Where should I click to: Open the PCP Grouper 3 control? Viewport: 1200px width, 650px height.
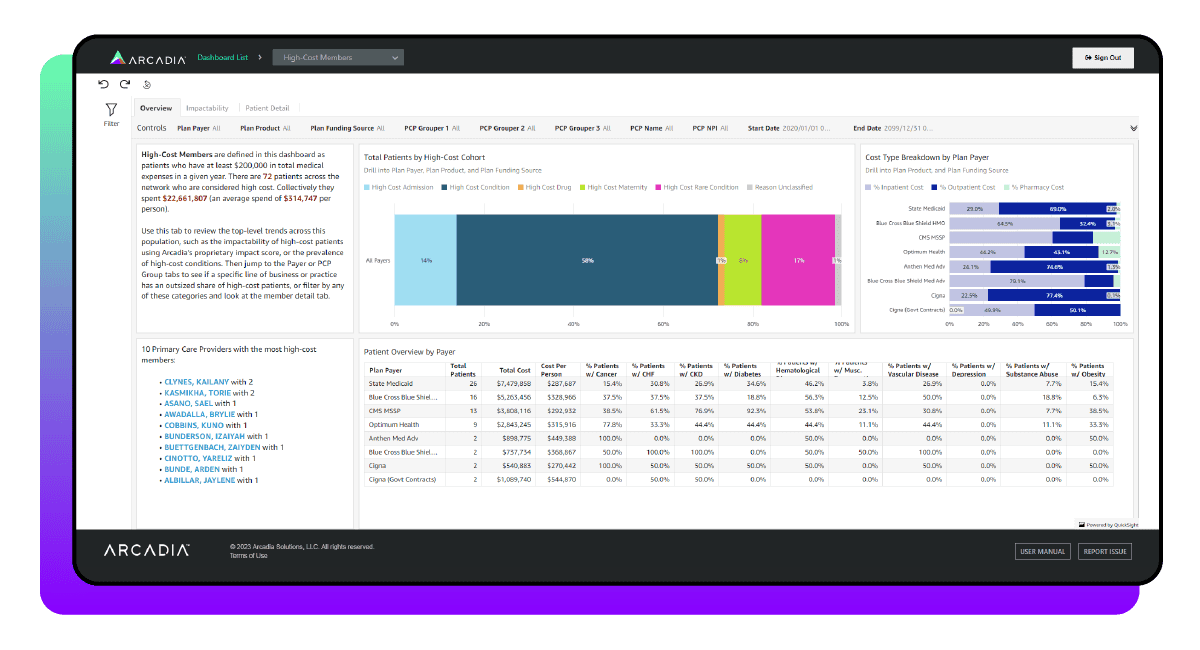coord(583,128)
